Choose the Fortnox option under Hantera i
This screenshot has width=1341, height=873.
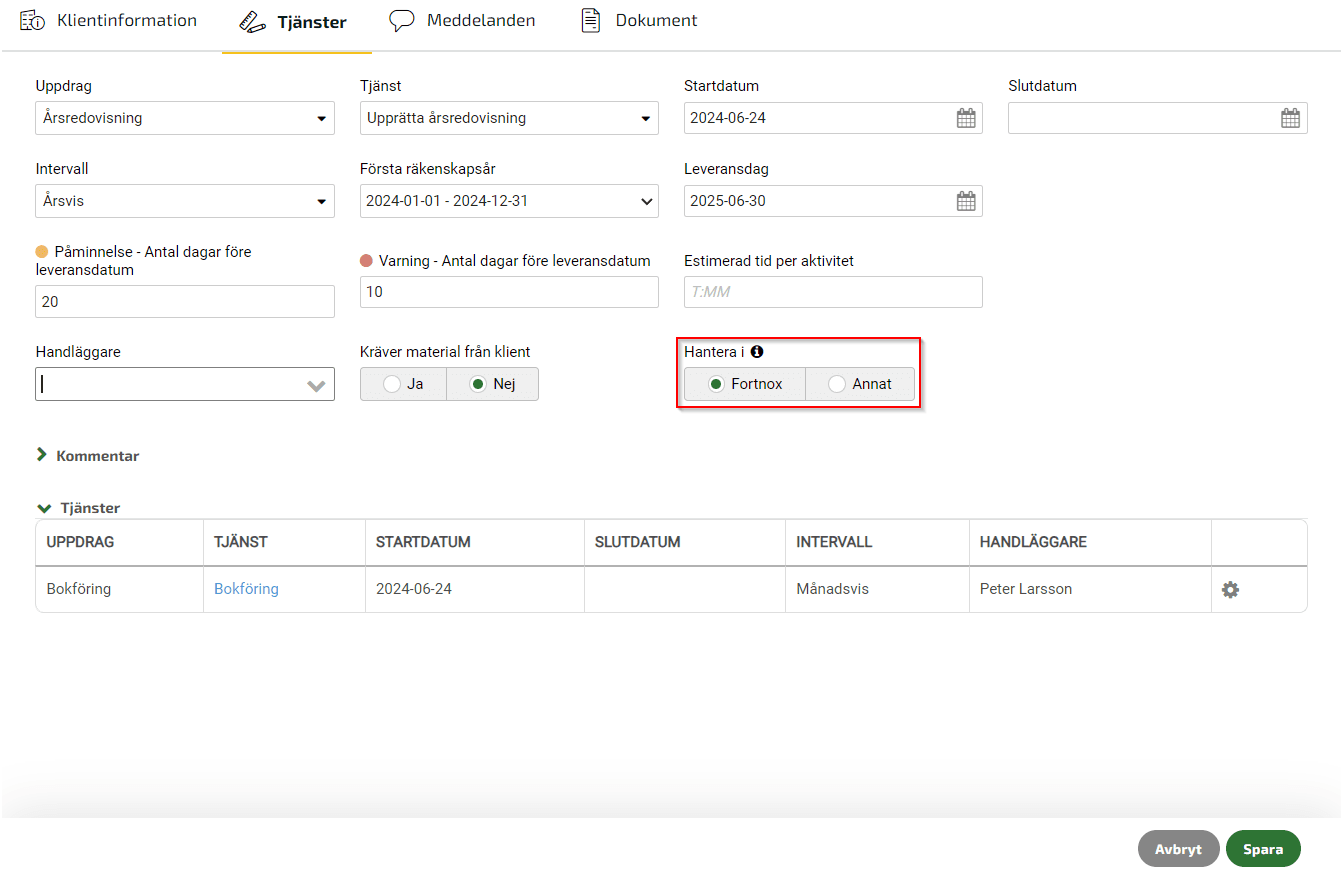click(x=745, y=384)
